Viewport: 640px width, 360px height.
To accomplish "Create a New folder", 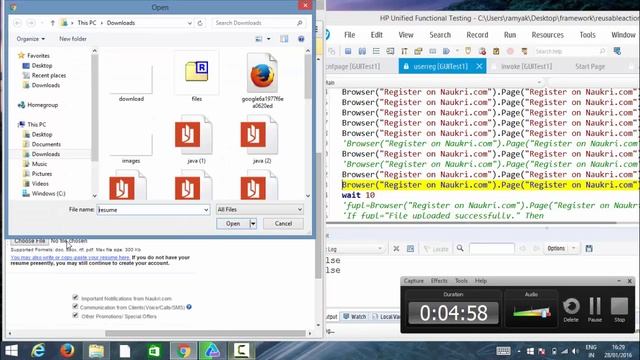I will coord(73,39).
